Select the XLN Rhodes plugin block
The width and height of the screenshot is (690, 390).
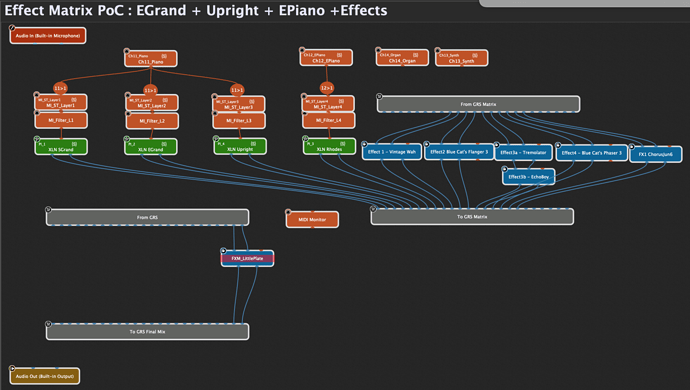coord(329,146)
